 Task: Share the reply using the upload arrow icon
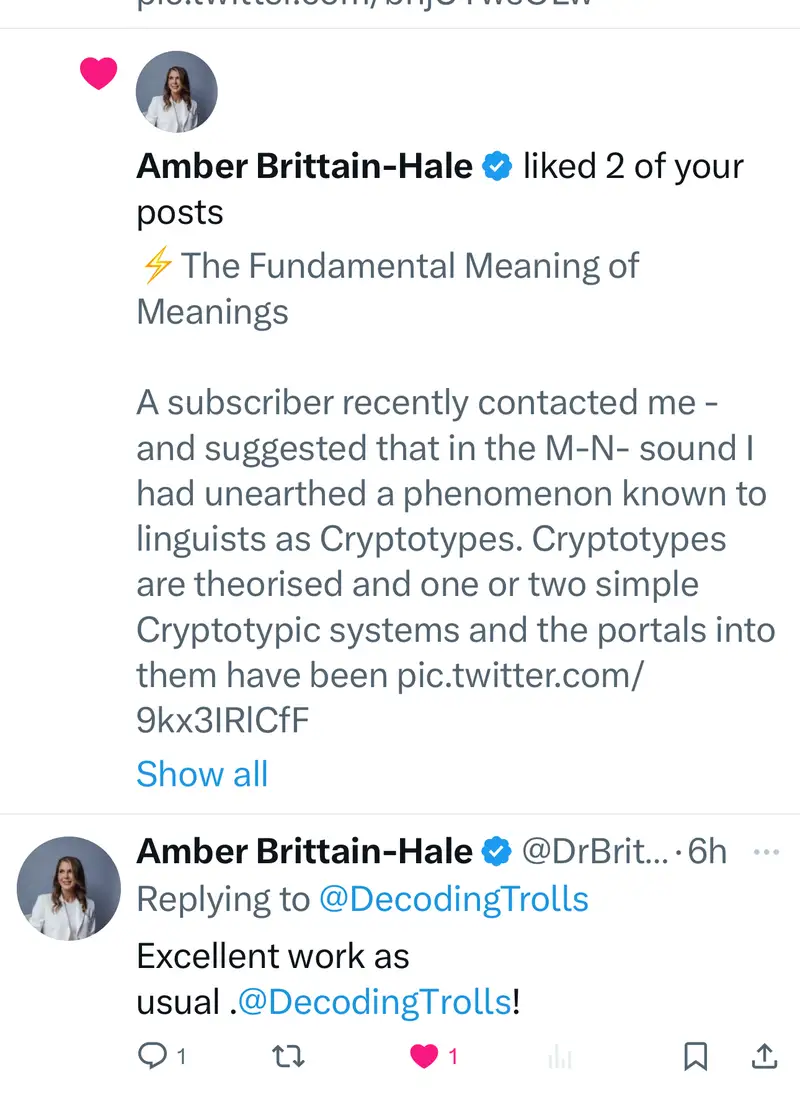[763, 1055]
